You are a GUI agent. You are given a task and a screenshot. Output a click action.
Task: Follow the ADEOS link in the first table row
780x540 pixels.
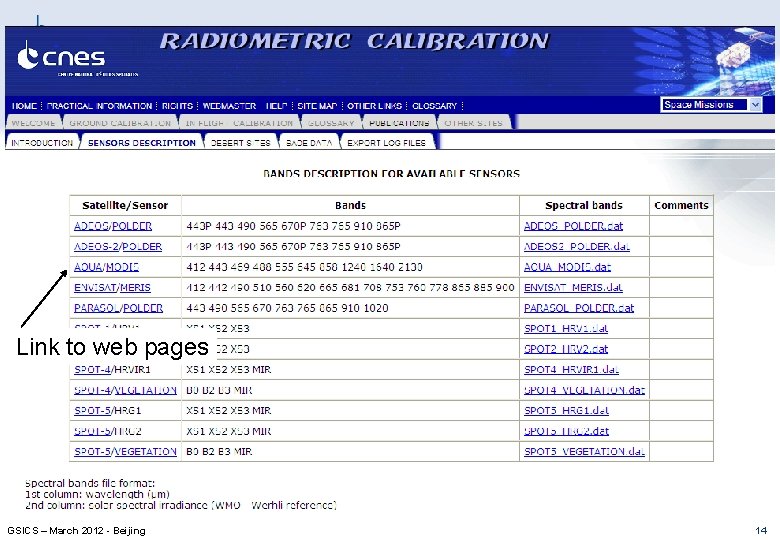click(x=92, y=226)
